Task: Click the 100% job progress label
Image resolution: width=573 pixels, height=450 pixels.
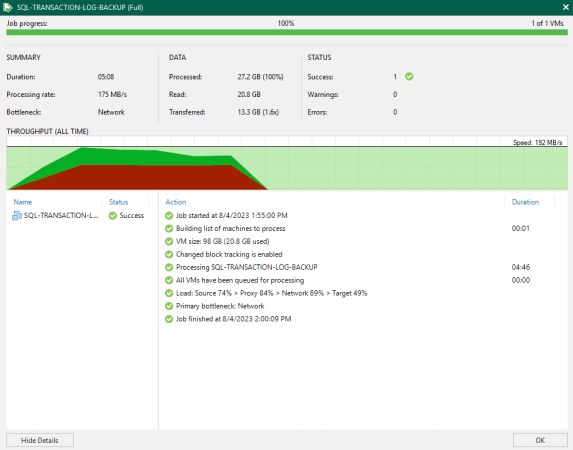Action: (286, 23)
